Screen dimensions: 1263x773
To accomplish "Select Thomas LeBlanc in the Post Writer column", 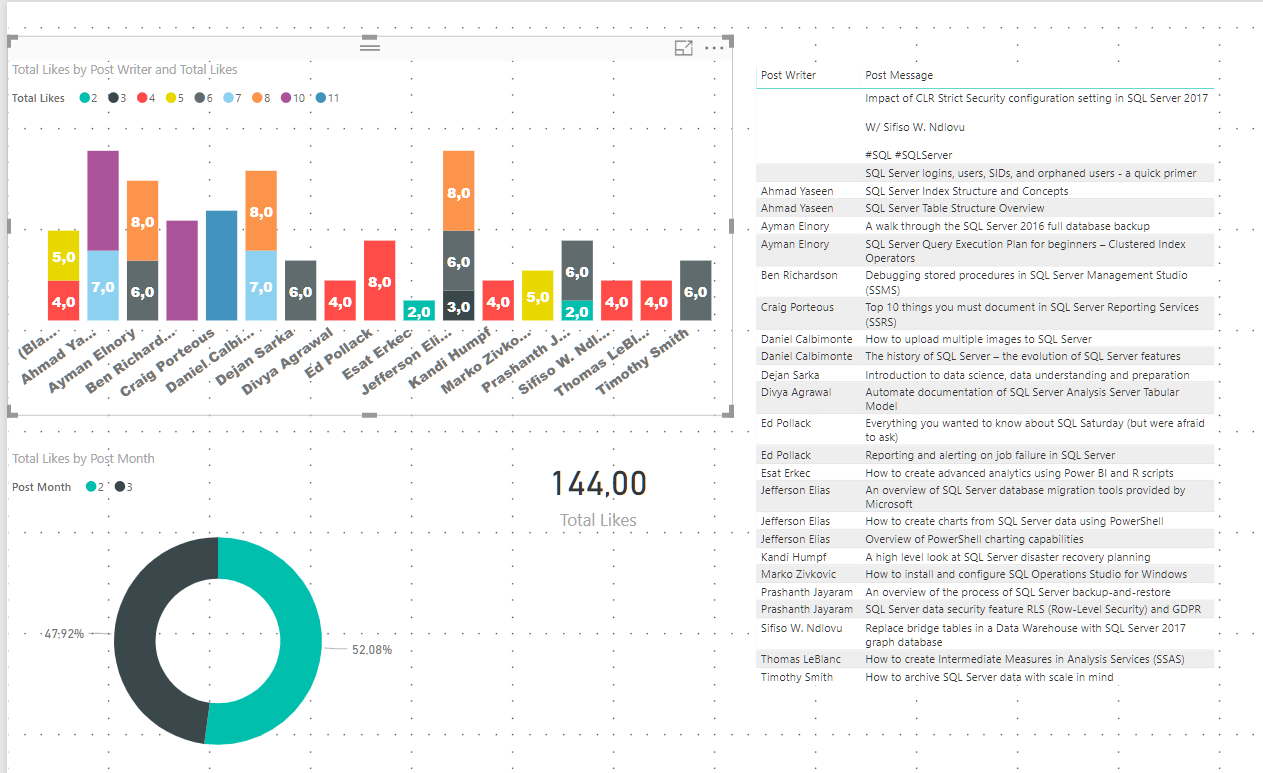I will 799,659.
